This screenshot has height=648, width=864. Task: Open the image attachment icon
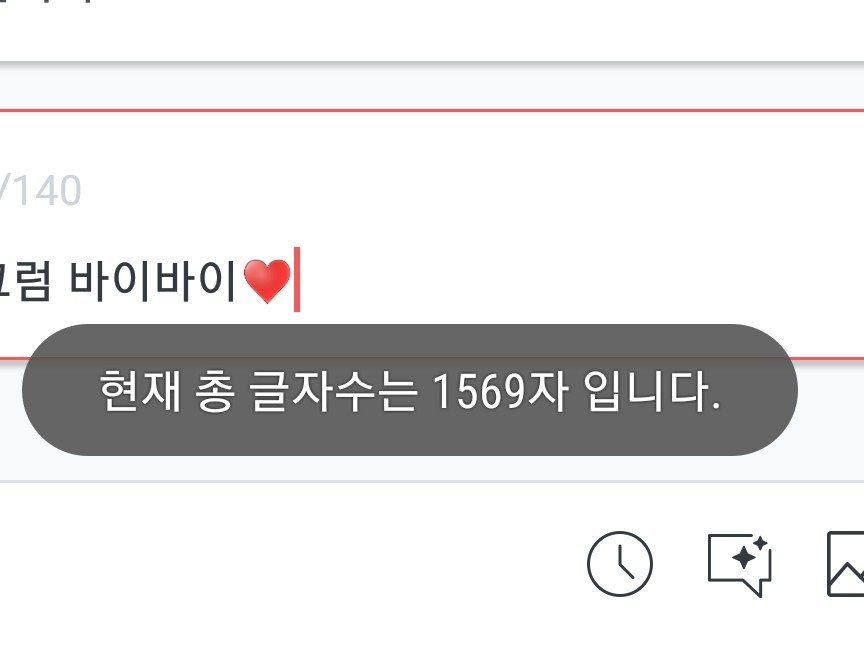(846, 564)
